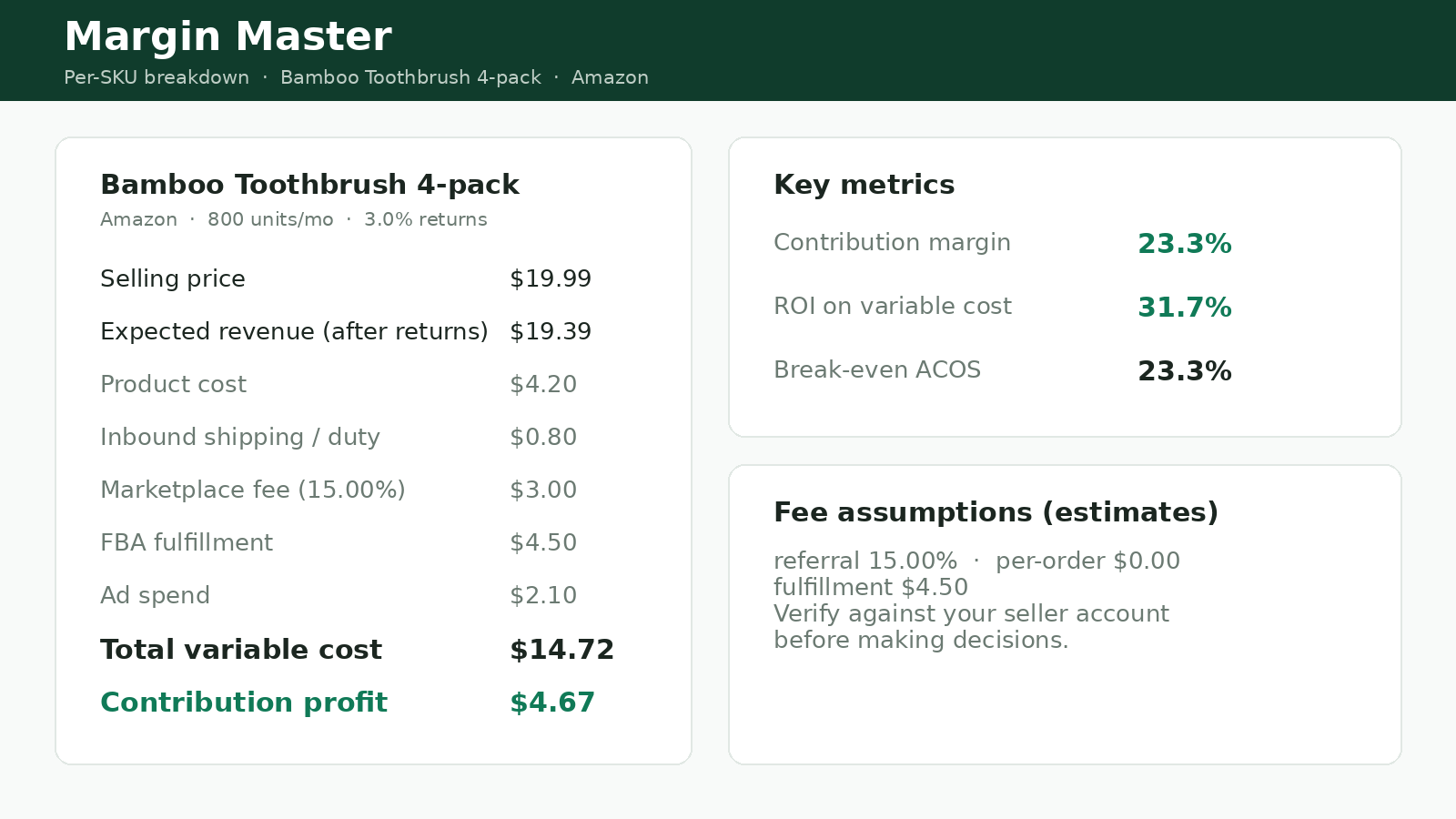Select the referral 15.00% assumption text
The image size is (1456, 819).
[x=865, y=561]
